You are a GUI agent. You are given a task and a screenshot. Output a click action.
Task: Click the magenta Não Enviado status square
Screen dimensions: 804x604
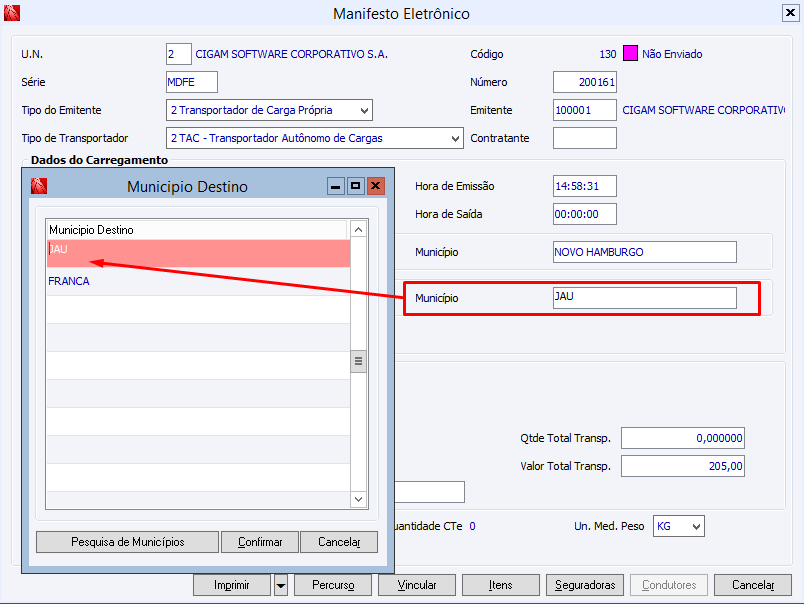(x=630, y=53)
